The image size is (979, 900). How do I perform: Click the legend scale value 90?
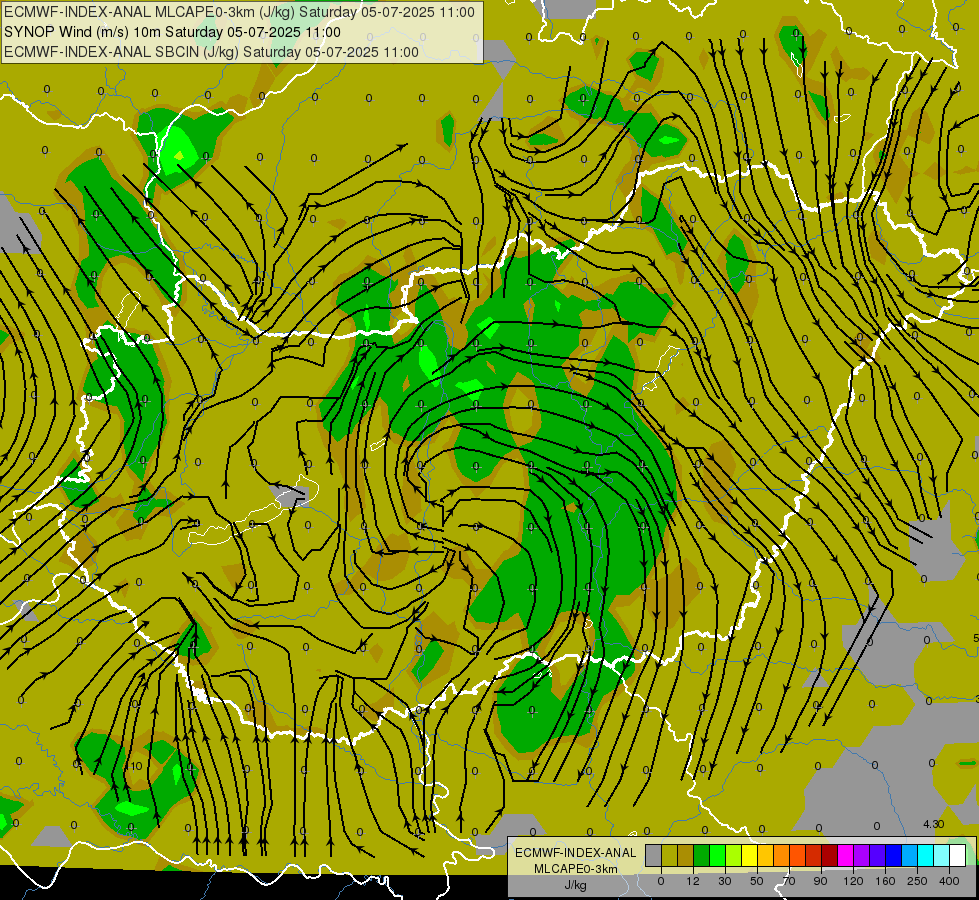(x=820, y=881)
